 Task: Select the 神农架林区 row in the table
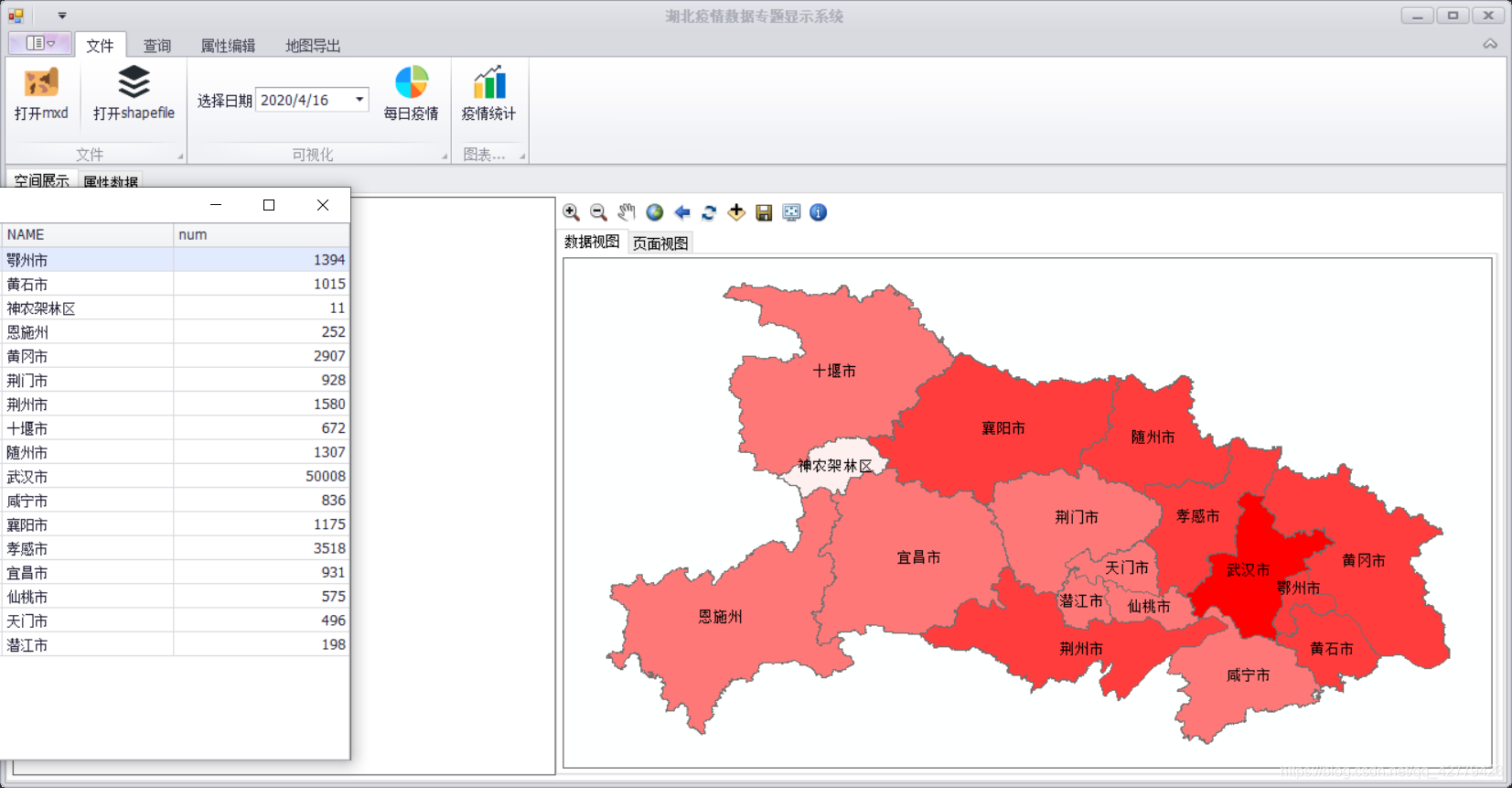coord(176,308)
